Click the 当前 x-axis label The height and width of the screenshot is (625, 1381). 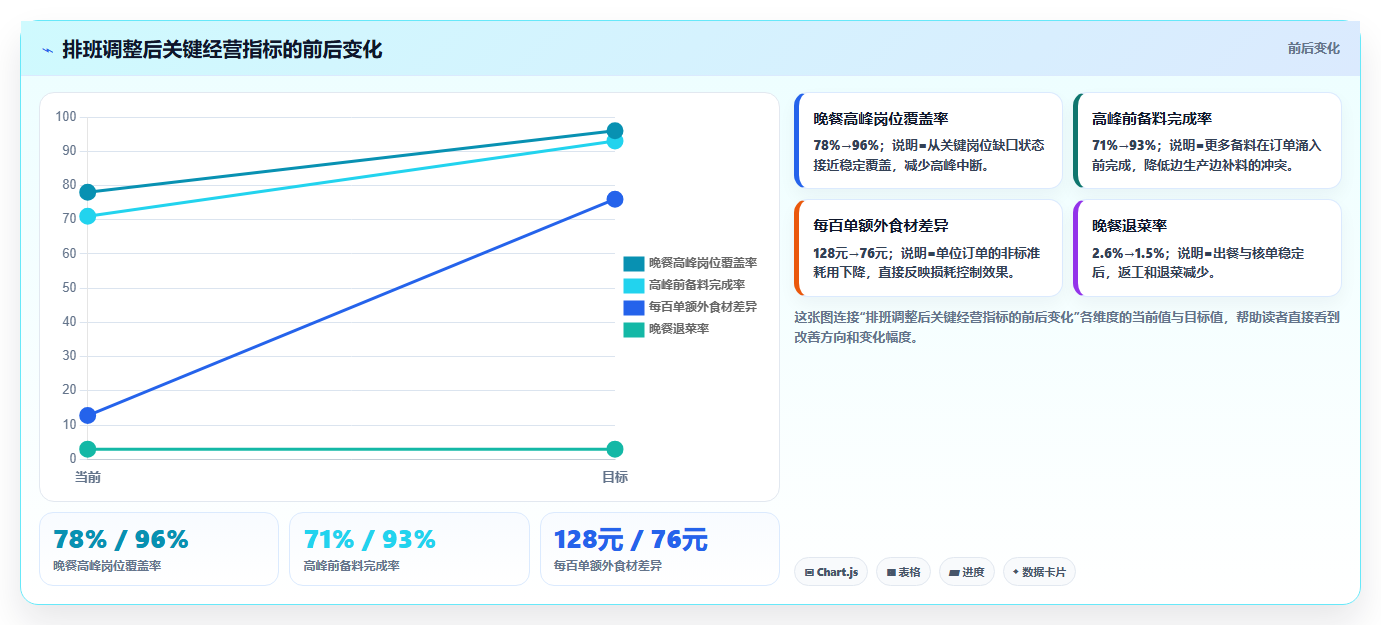click(x=88, y=477)
